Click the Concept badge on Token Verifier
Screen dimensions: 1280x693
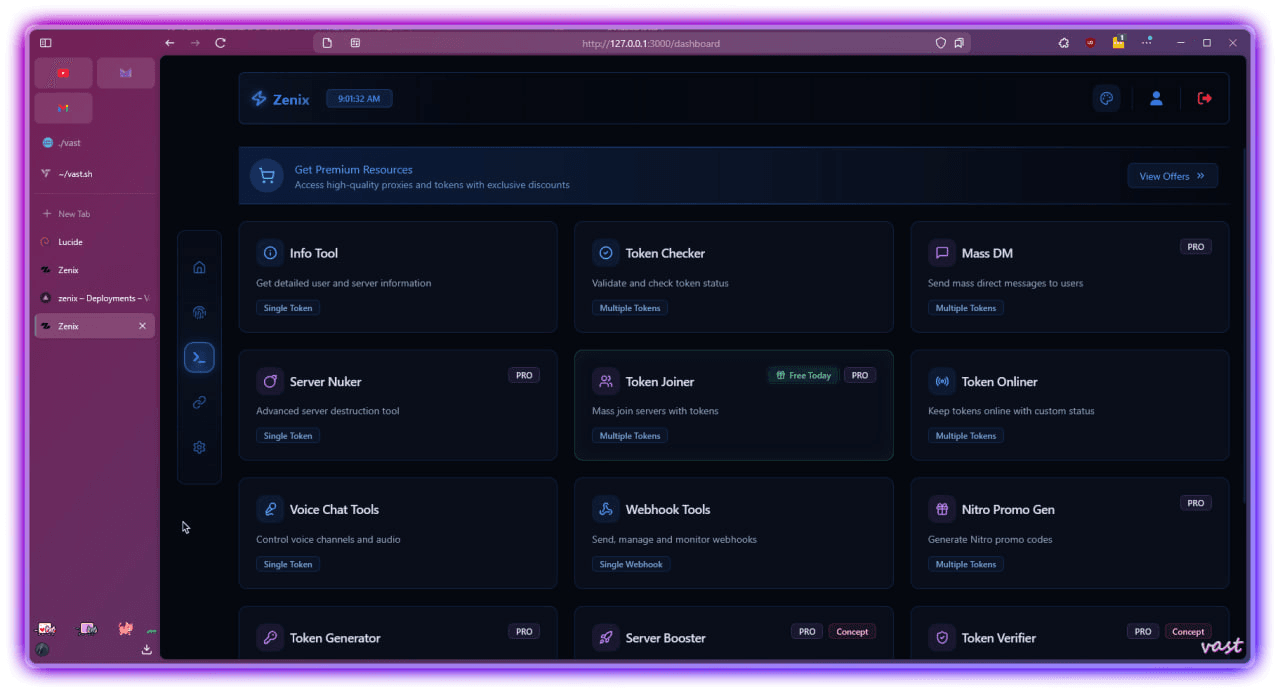pos(1188,631)
